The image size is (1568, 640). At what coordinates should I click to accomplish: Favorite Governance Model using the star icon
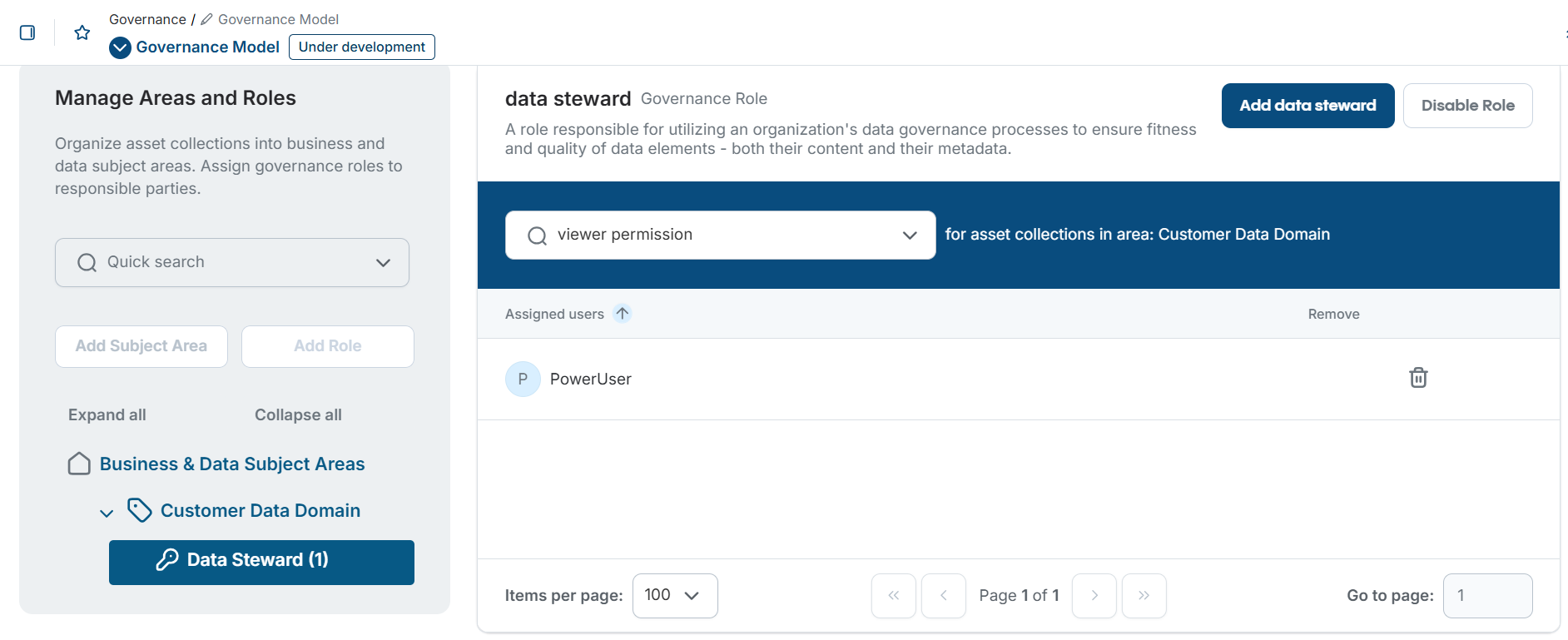tap(81, 32)
